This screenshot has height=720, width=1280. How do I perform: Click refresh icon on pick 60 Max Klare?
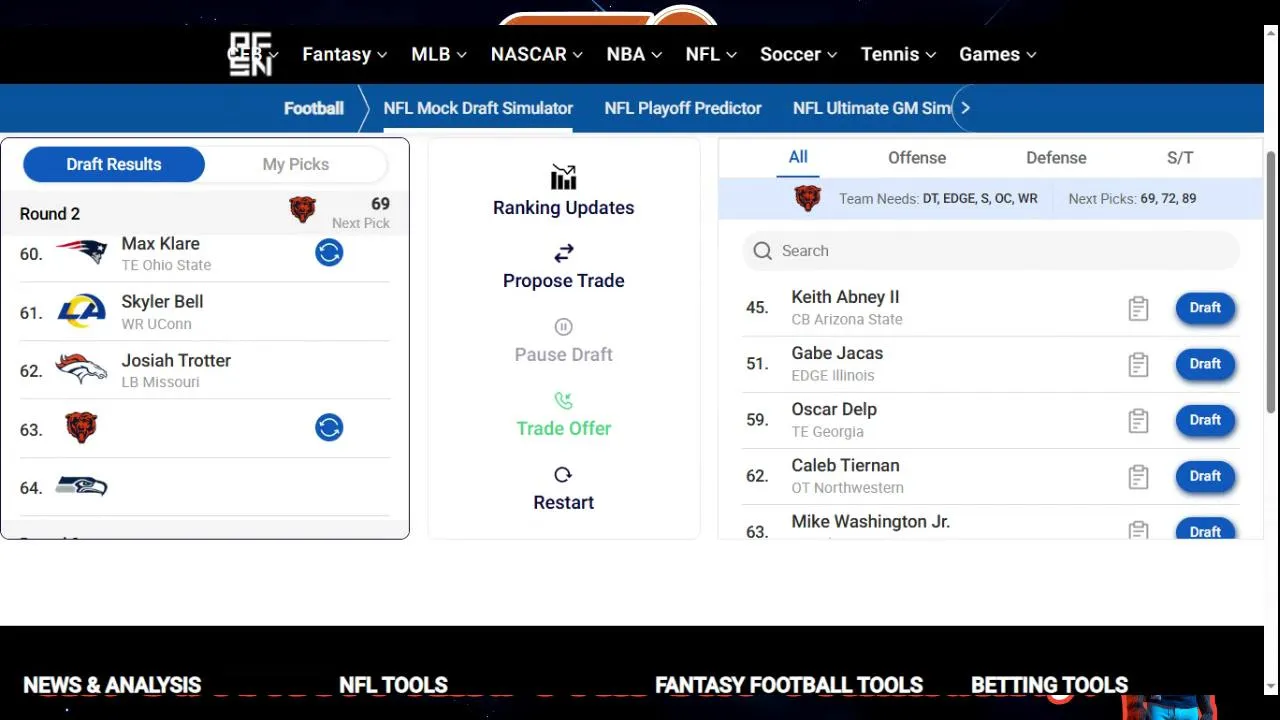pyautogui.click(x=329, y=253)
